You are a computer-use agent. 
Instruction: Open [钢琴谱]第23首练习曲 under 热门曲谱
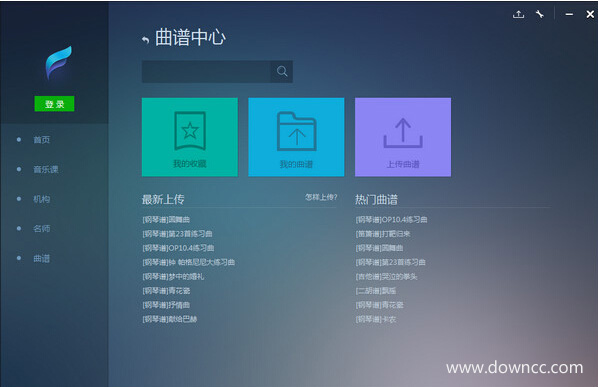[x=391, y=262]
